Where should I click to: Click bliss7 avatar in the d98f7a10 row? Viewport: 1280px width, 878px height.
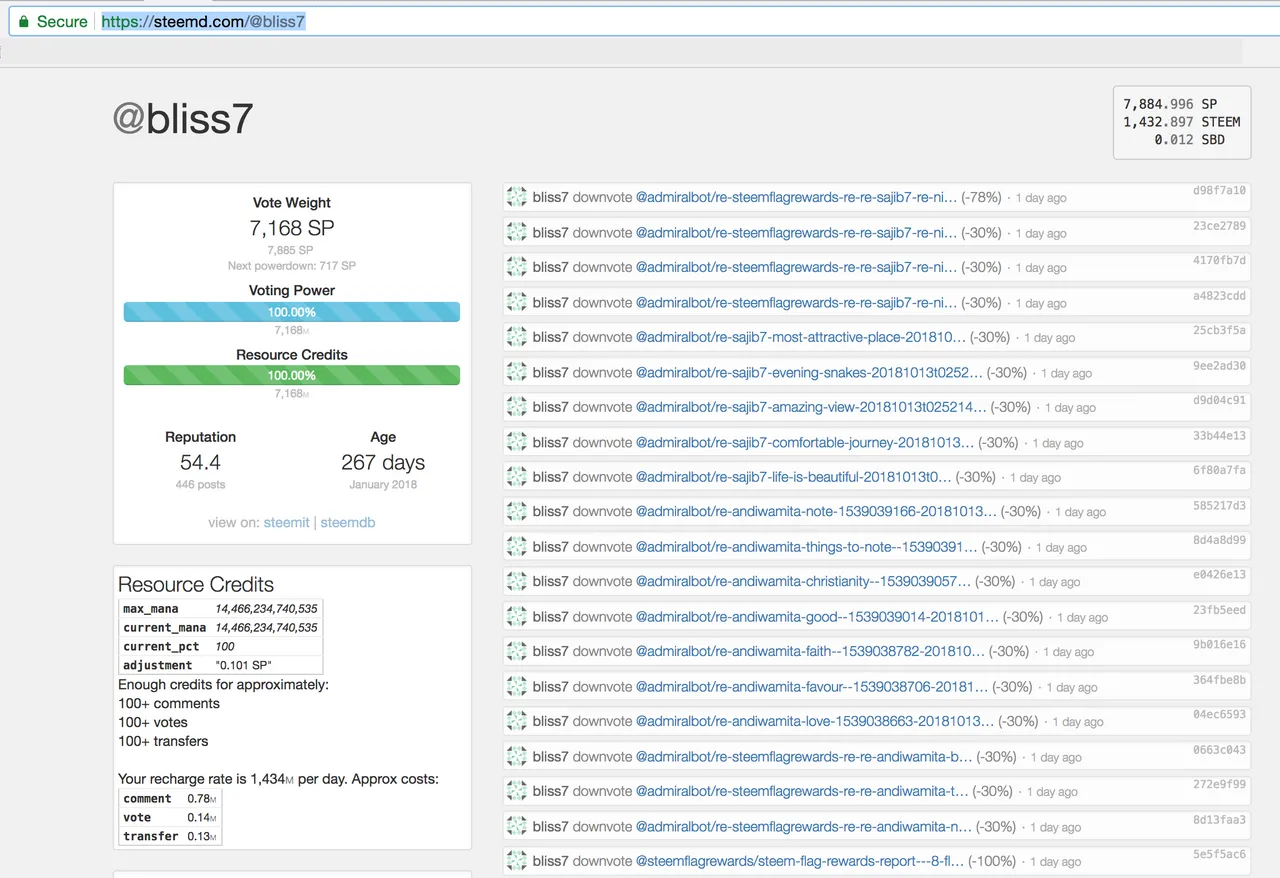tap(516, 197)
